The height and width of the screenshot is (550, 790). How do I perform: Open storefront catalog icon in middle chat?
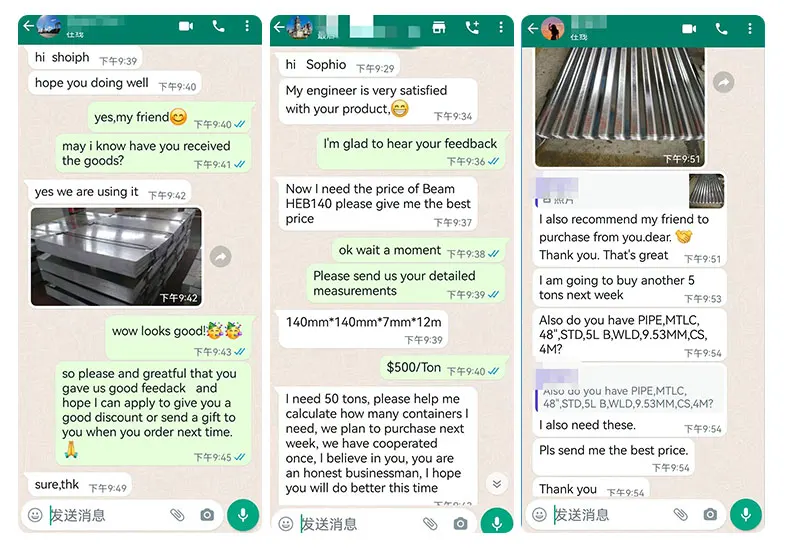(439, 27)
